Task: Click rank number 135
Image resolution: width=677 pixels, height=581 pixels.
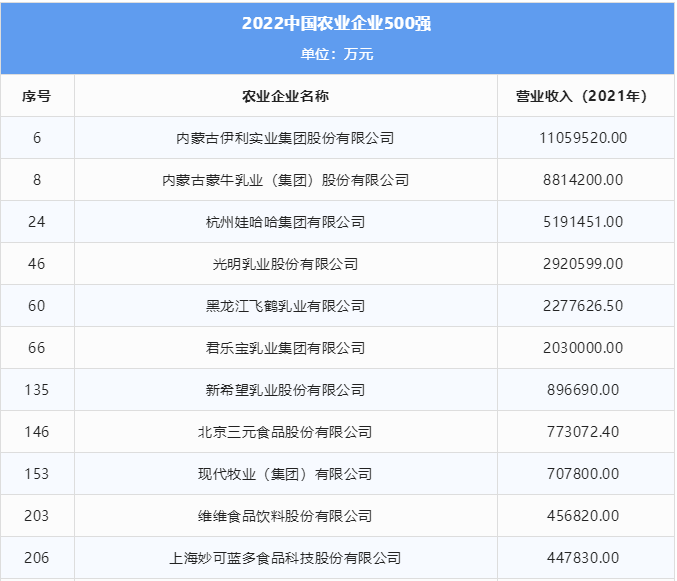Action: pyautogui.click(x=37, y=390)
